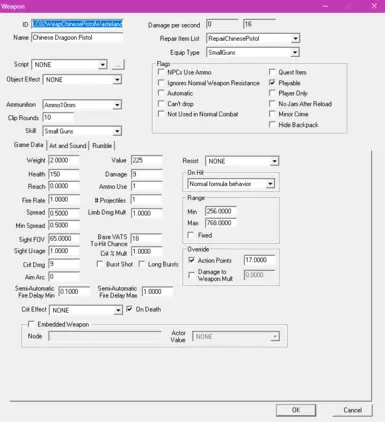This screenshot has height=422, width=385.
Task: Click the Ammo Use field
Action: point(147,186)
